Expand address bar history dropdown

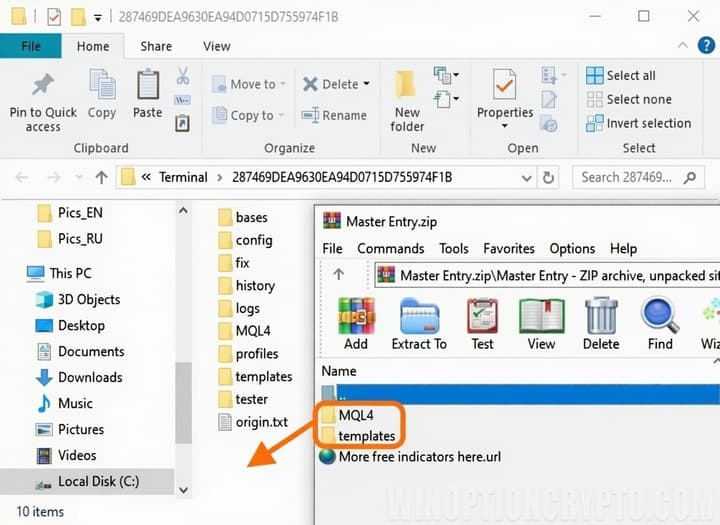527,178
